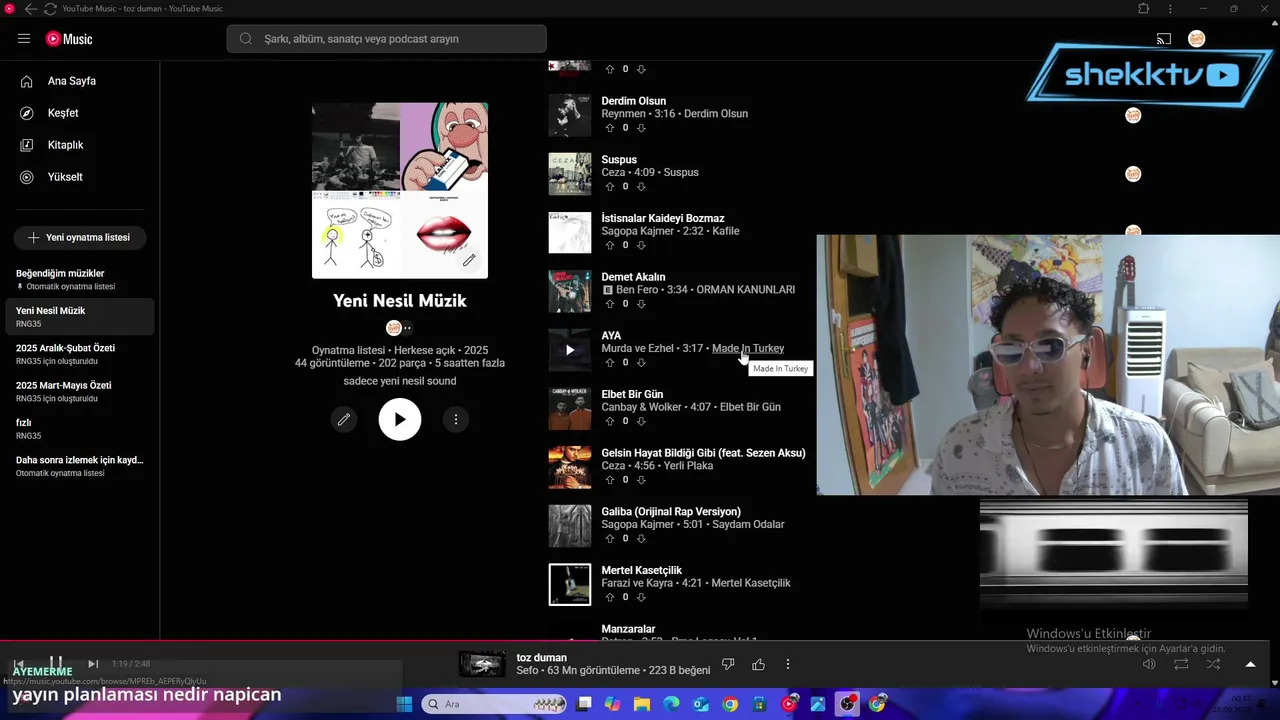Open the Saydam Odalar album link

[748, 524]
